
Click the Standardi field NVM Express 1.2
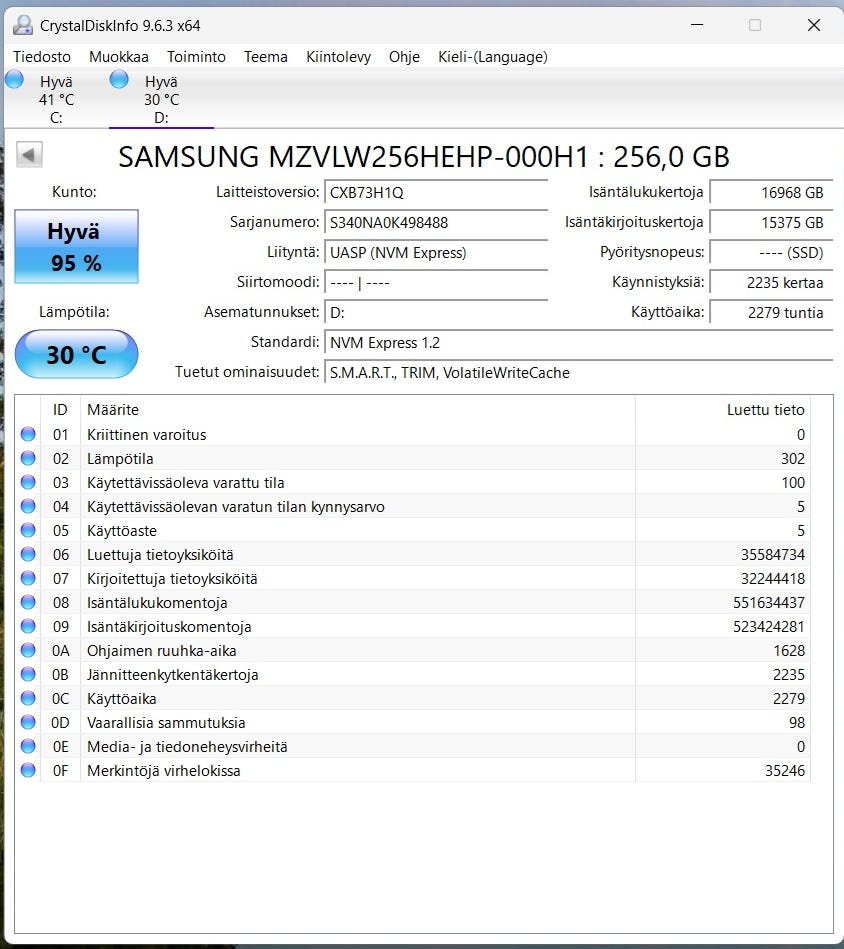tap(578, 343)
